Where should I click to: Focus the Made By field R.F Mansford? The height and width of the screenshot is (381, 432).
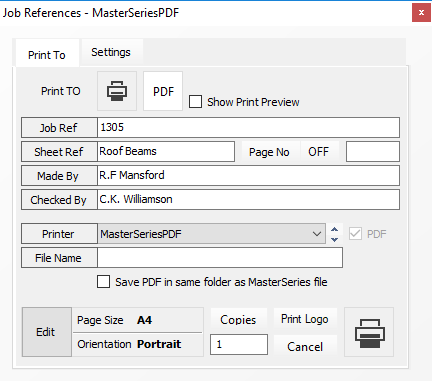point(248,175)
